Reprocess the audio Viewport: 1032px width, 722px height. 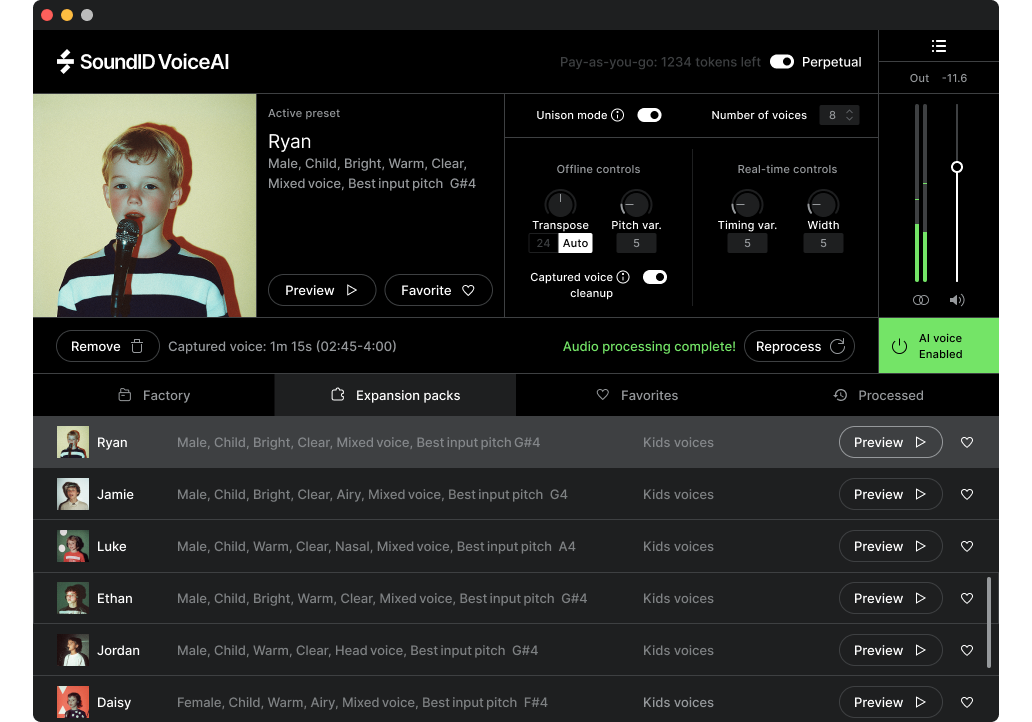coord(799,346)
